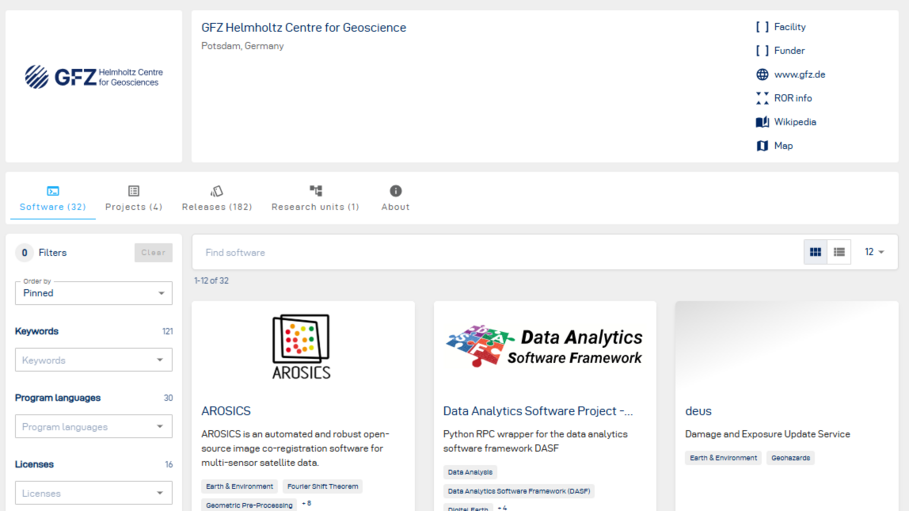Switch to list view layout

839,252
